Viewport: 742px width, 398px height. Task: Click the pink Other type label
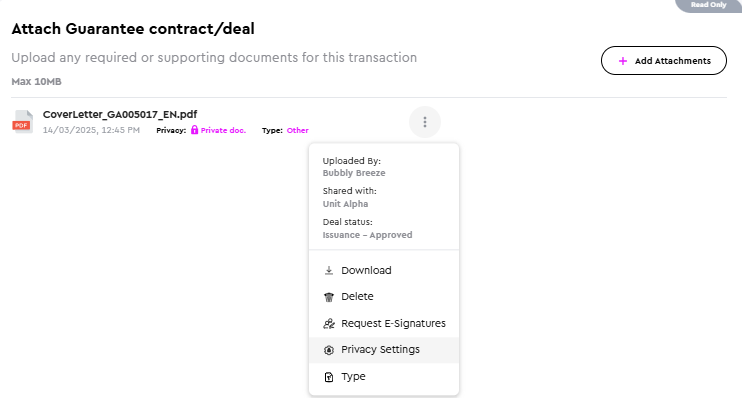point(298,130)
